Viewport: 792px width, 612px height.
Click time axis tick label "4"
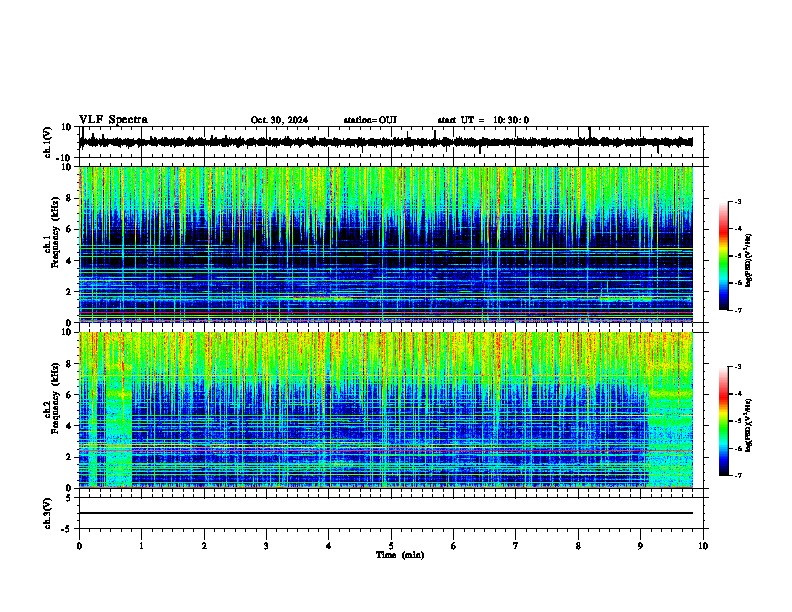[x=329, y=546]
